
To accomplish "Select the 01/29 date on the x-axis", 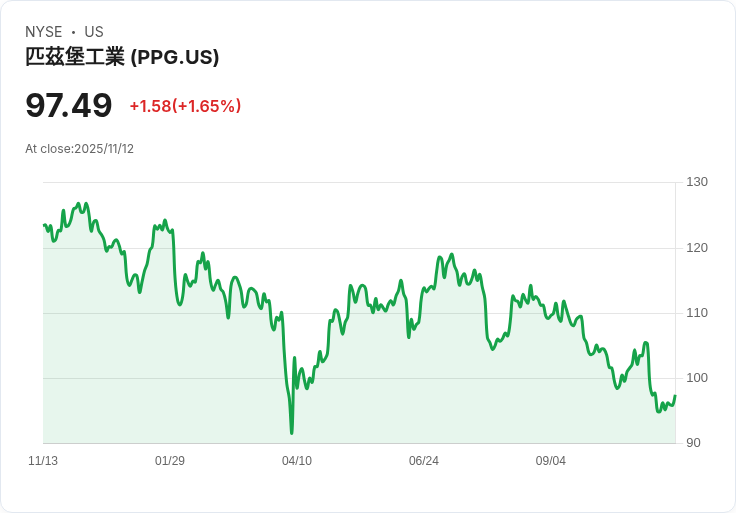I will pos(170,461).
